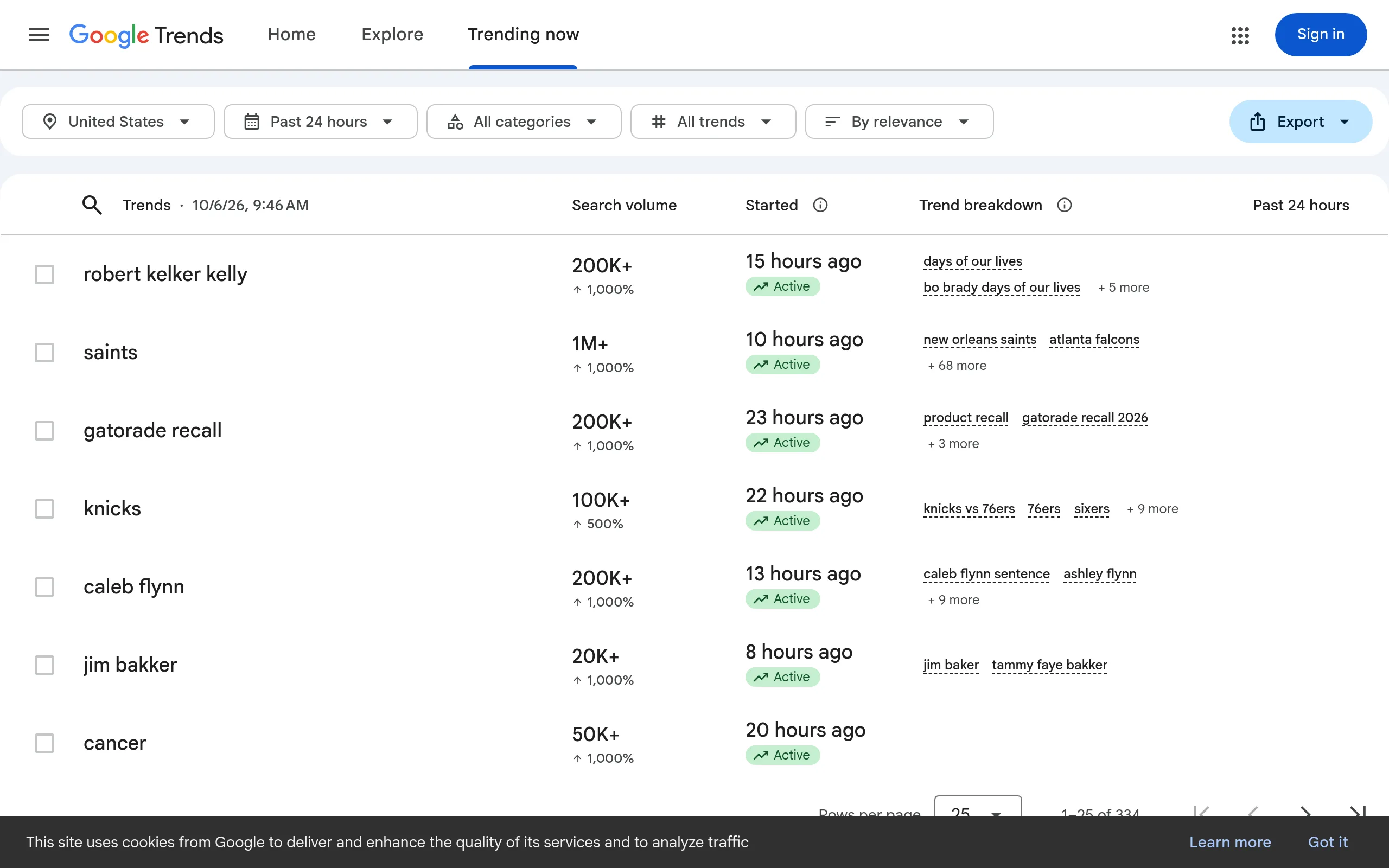1389x868 pixels.
Task: Open the gatorade recall trend row
Action: click(x=152, y=430)
